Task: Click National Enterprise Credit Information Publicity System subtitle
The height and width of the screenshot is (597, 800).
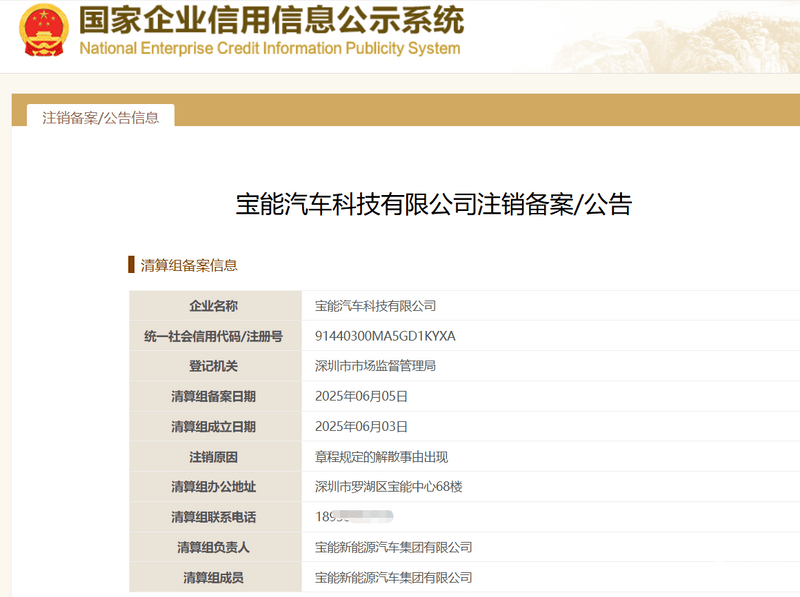Action: [270, 48]
